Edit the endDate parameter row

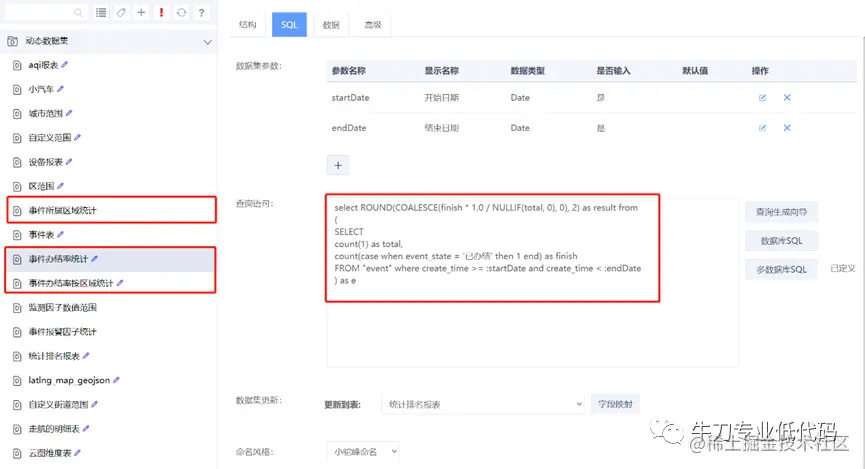tap(762, 128)
